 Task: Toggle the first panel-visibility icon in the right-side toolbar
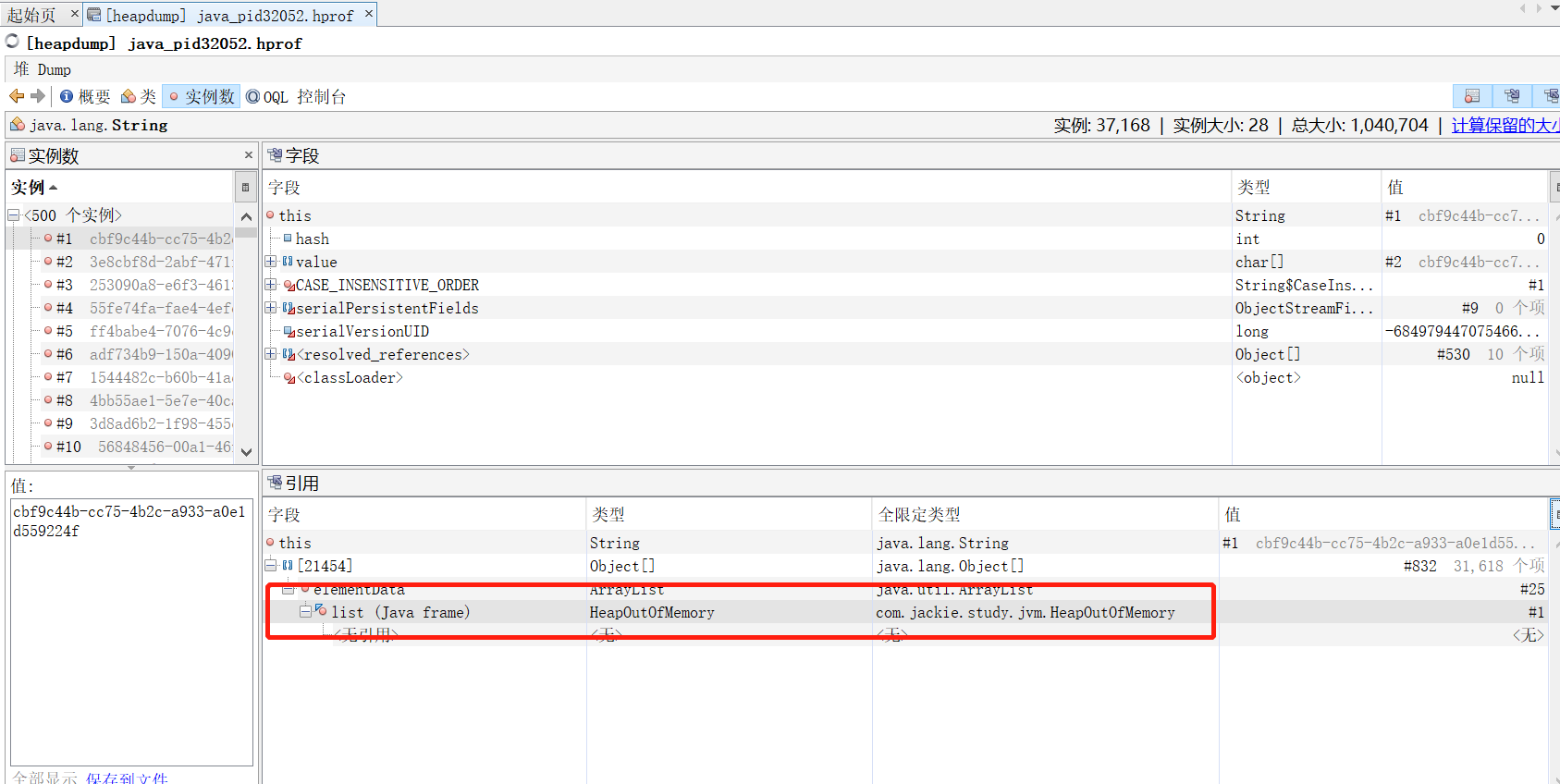click(1472, 96)
